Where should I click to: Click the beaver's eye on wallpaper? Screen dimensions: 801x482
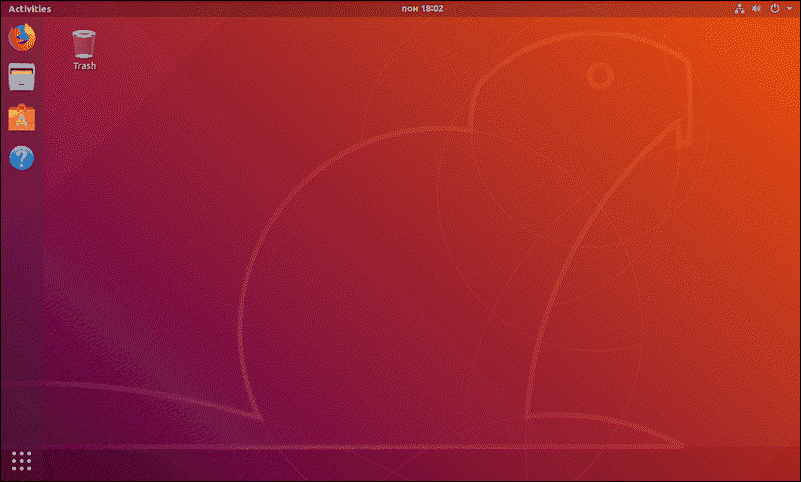click(599, 75)
